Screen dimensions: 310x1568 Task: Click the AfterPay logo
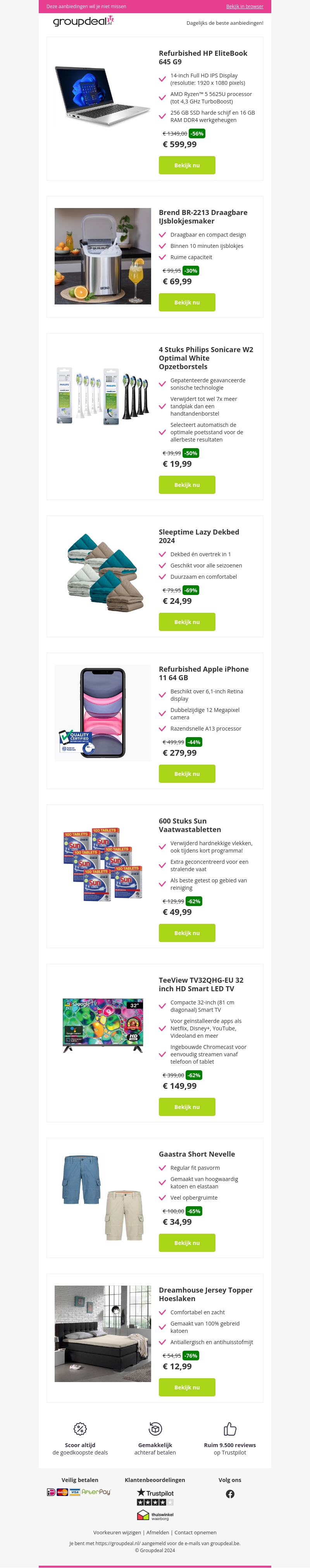96,1492
